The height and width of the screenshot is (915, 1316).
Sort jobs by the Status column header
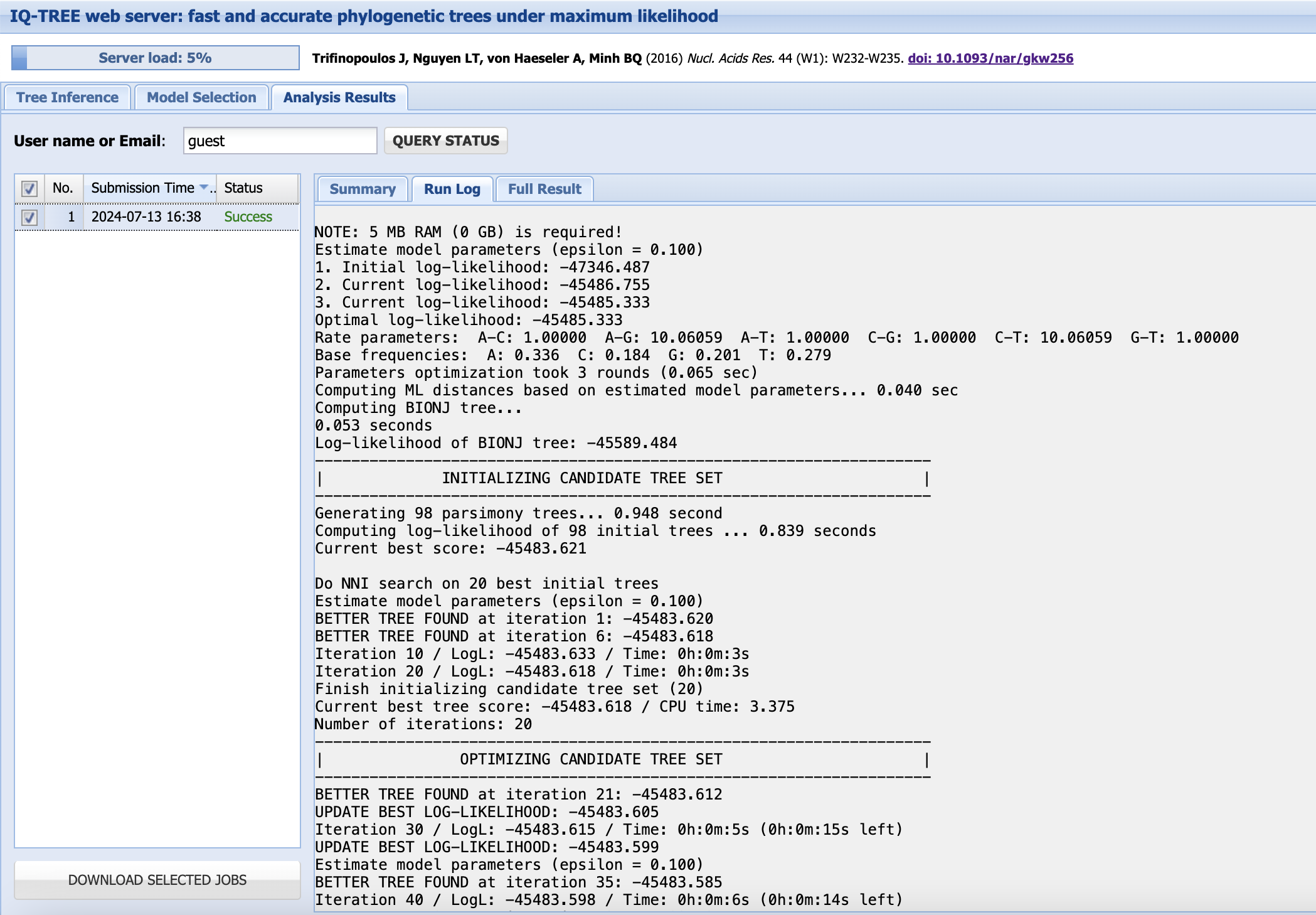pos(257,188)
